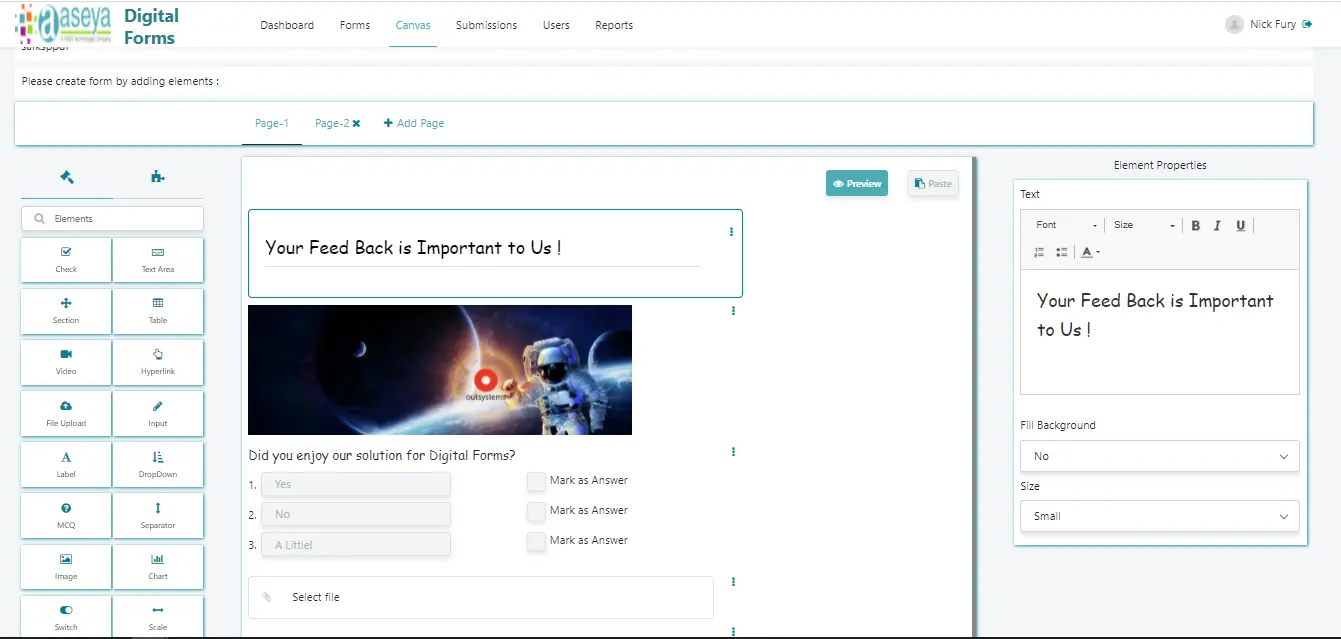Click Add Page to create a new page
The width and height of the screenshot is (1341, 639).
[x=414, y=122]
